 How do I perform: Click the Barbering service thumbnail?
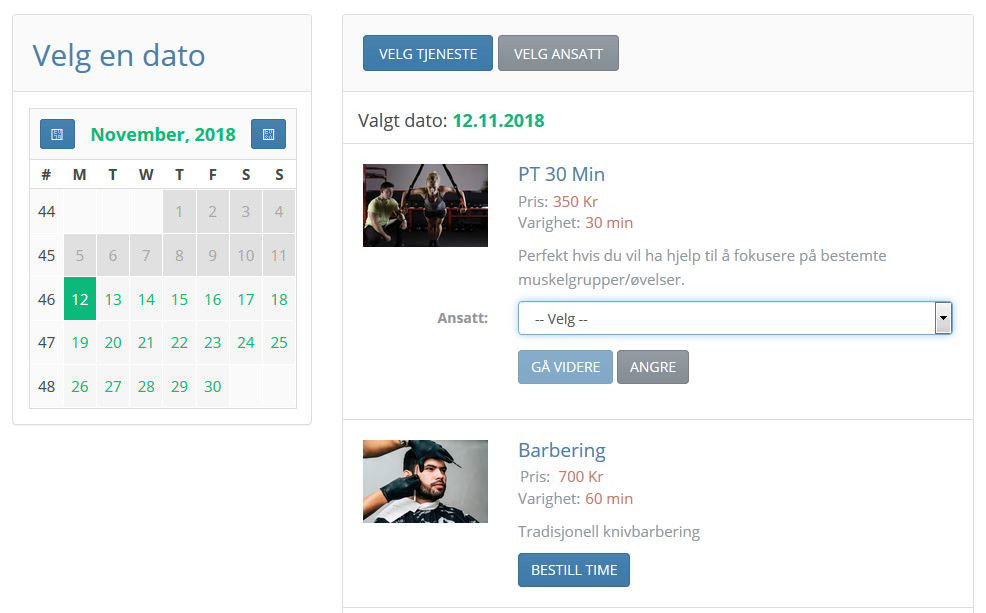tap(425, 481)
